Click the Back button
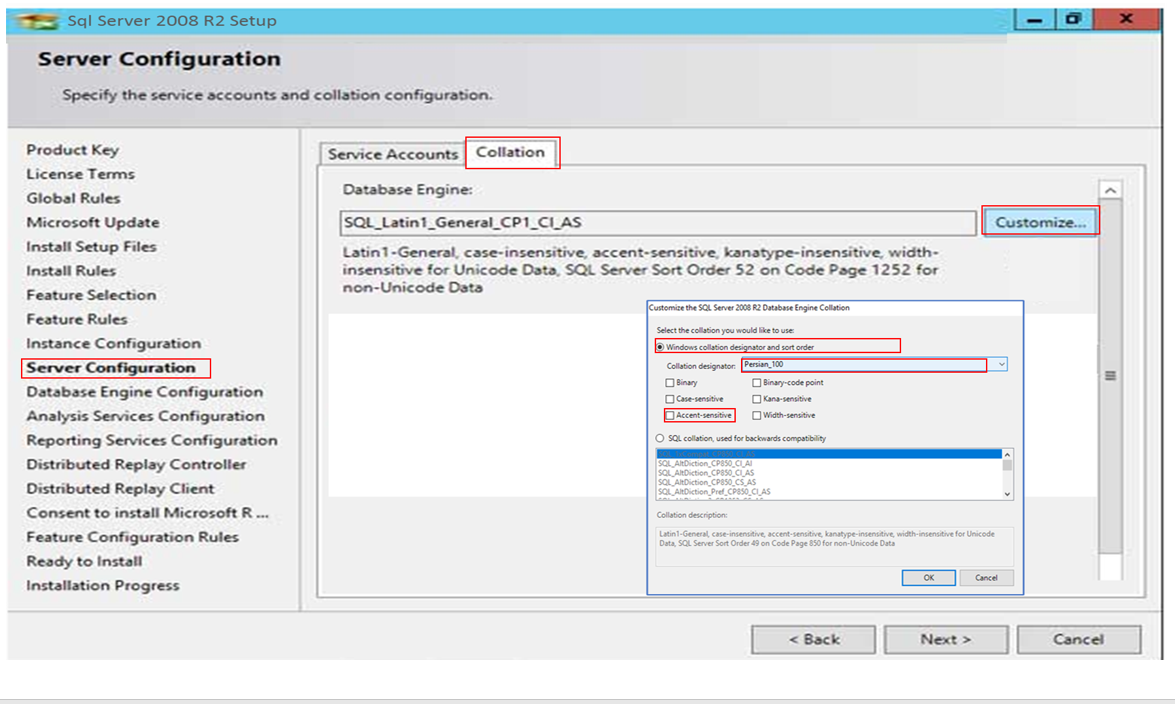The height and width of the screenshot is (704, 1175). [814, 640]
